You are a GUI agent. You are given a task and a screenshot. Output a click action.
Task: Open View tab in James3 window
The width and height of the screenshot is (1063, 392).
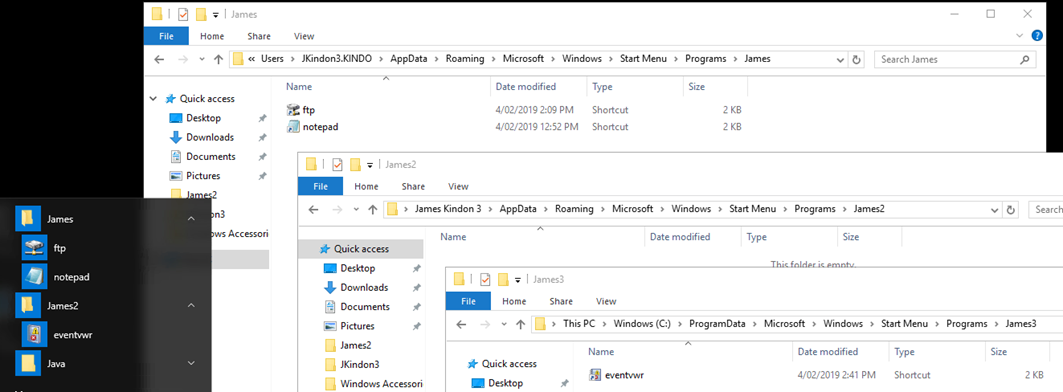606,301
